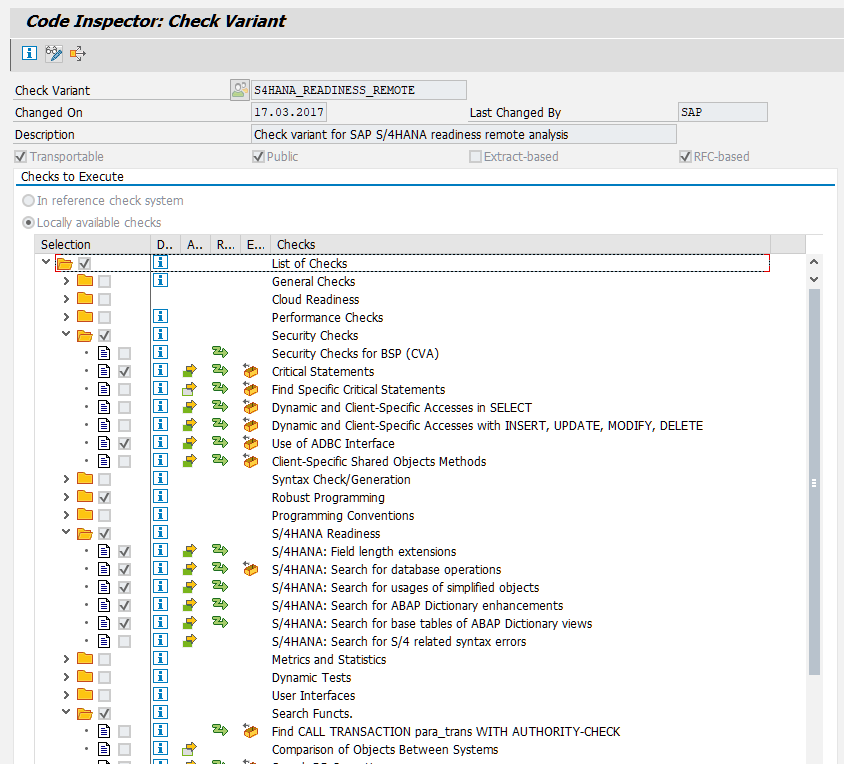Open the info icon for Performance Checks

tap(160, 317)
